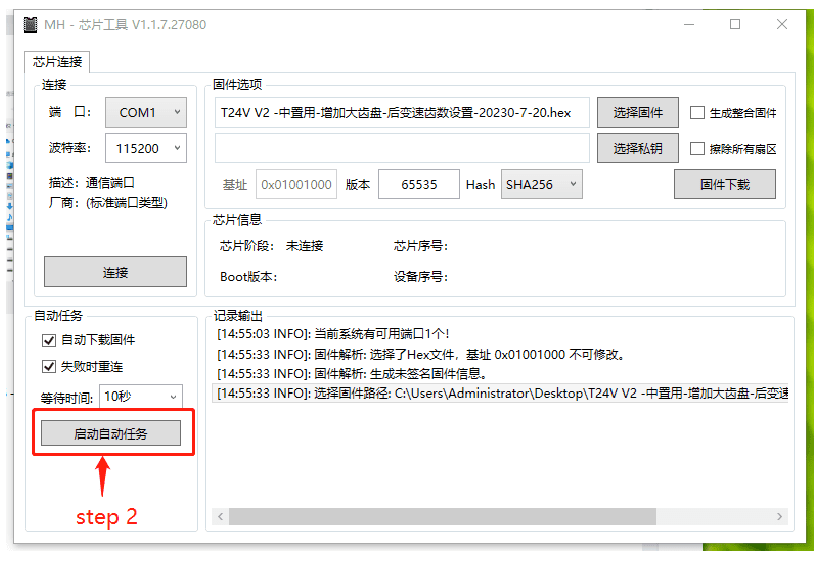The width and height of the screenshot is (822, 567).
Task: Uncheck the 自动下载固件 option
Action: pos(49,341)
